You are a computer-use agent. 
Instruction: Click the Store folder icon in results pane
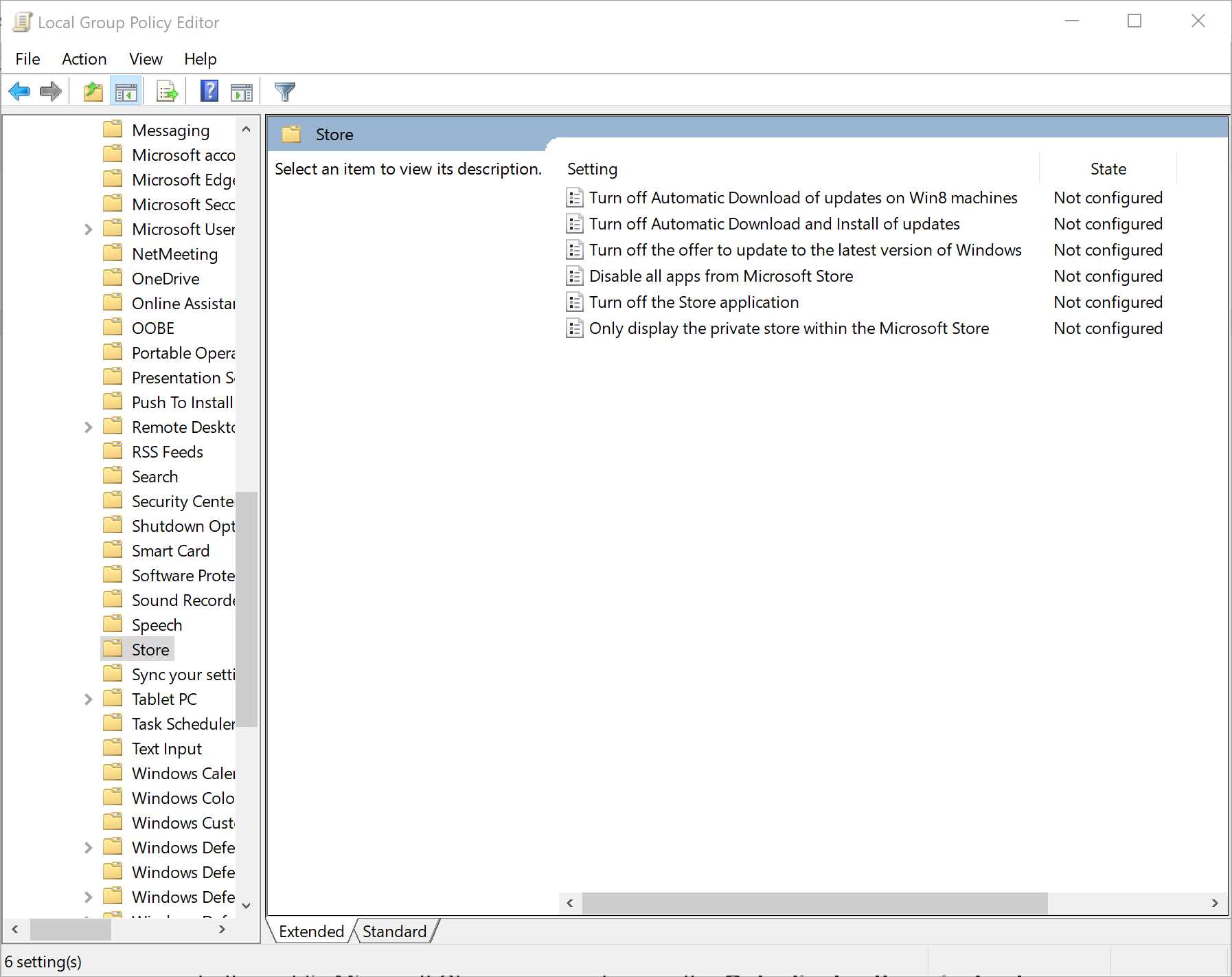(291, 134)
